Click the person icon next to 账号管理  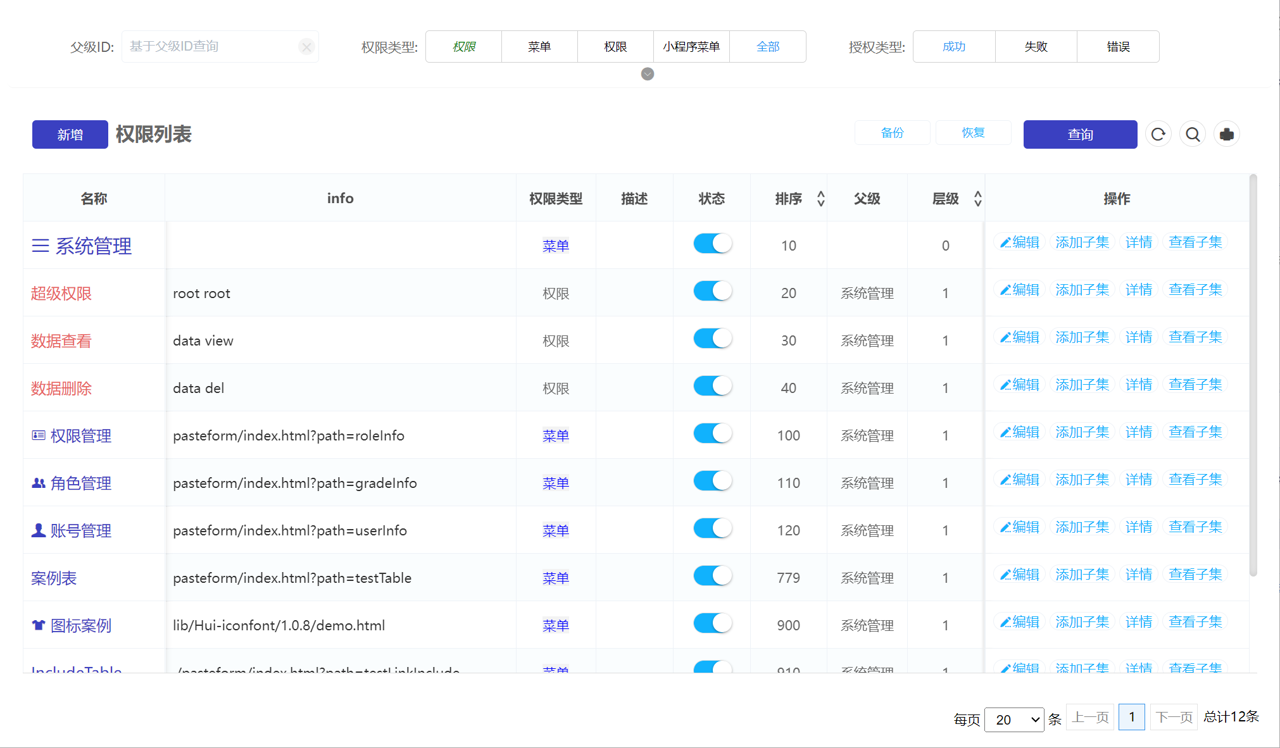click(38, 531)
